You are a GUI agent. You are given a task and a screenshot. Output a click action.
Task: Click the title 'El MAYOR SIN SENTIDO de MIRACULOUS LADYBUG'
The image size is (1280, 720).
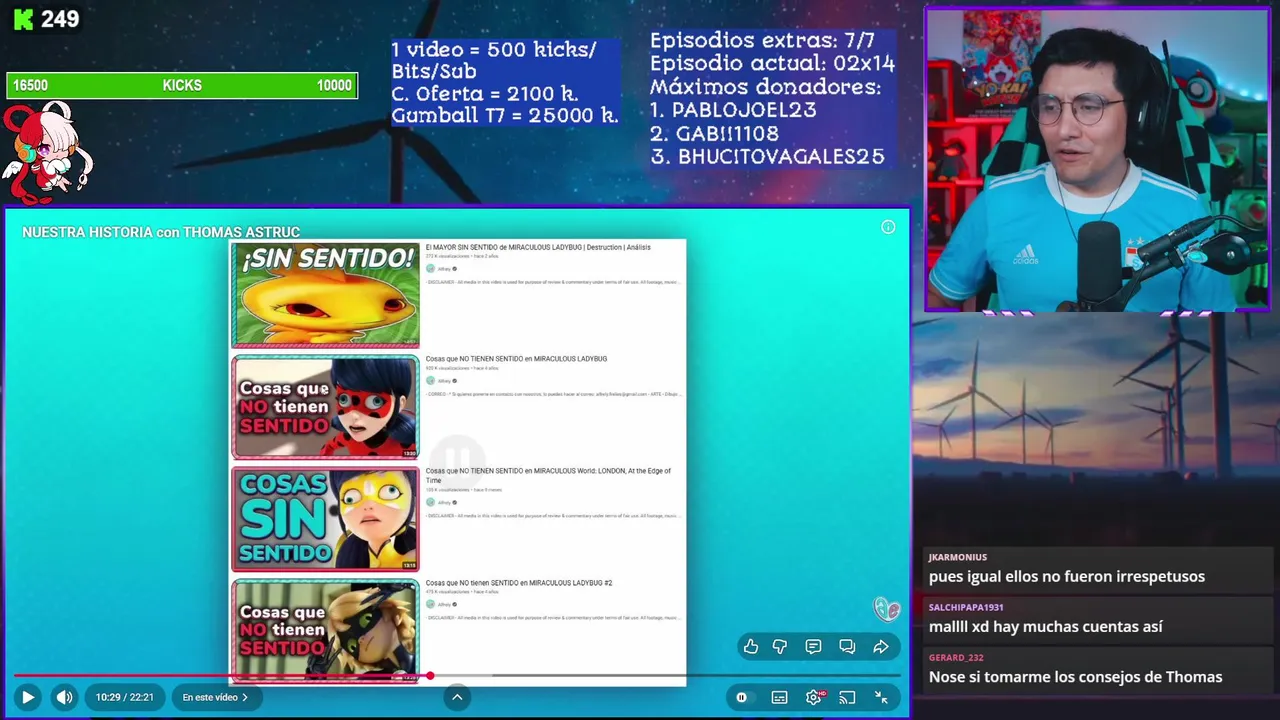coord(538,247)
